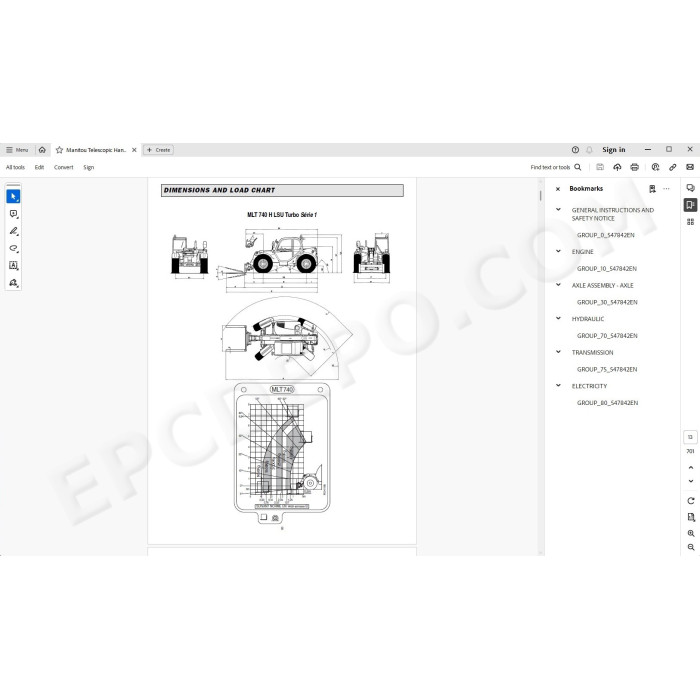Screen dimensions: 700x700
Task: Click the rotate page icon
Action: pyautogui.click(x=691, y=501)
